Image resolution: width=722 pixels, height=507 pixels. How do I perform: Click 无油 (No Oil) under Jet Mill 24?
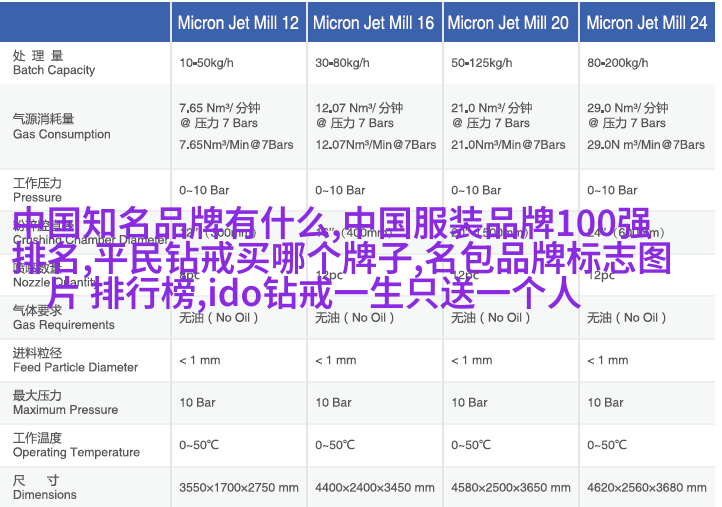coord(627,318)
